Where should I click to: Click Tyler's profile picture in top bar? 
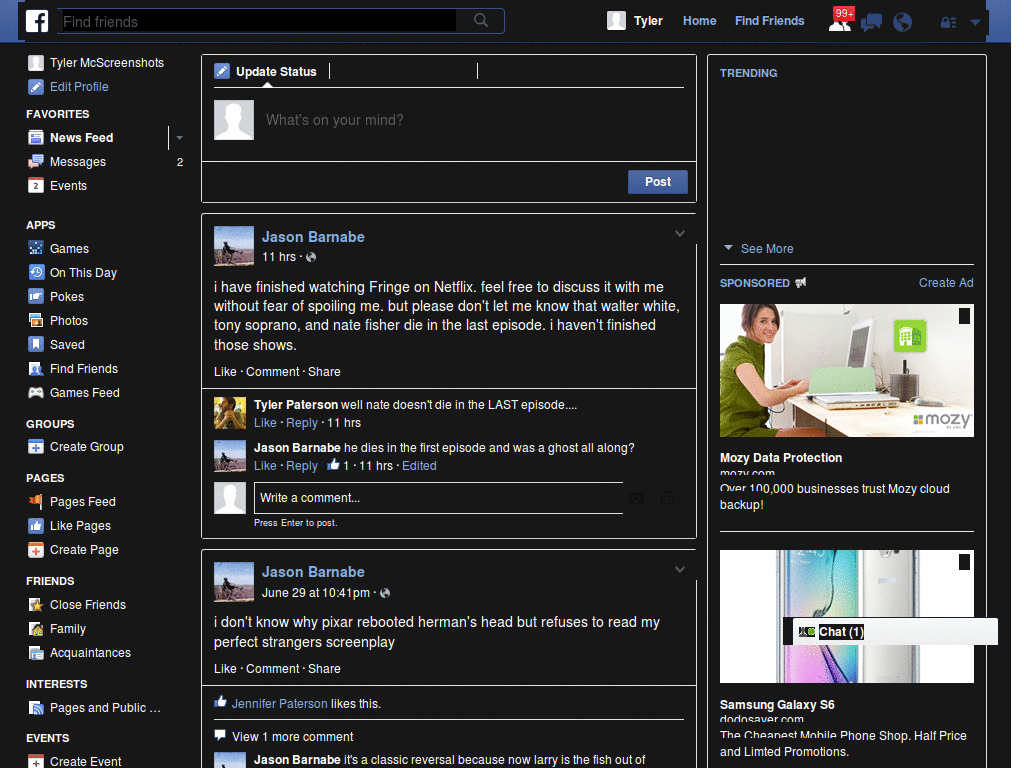click(x=616, y=21)
